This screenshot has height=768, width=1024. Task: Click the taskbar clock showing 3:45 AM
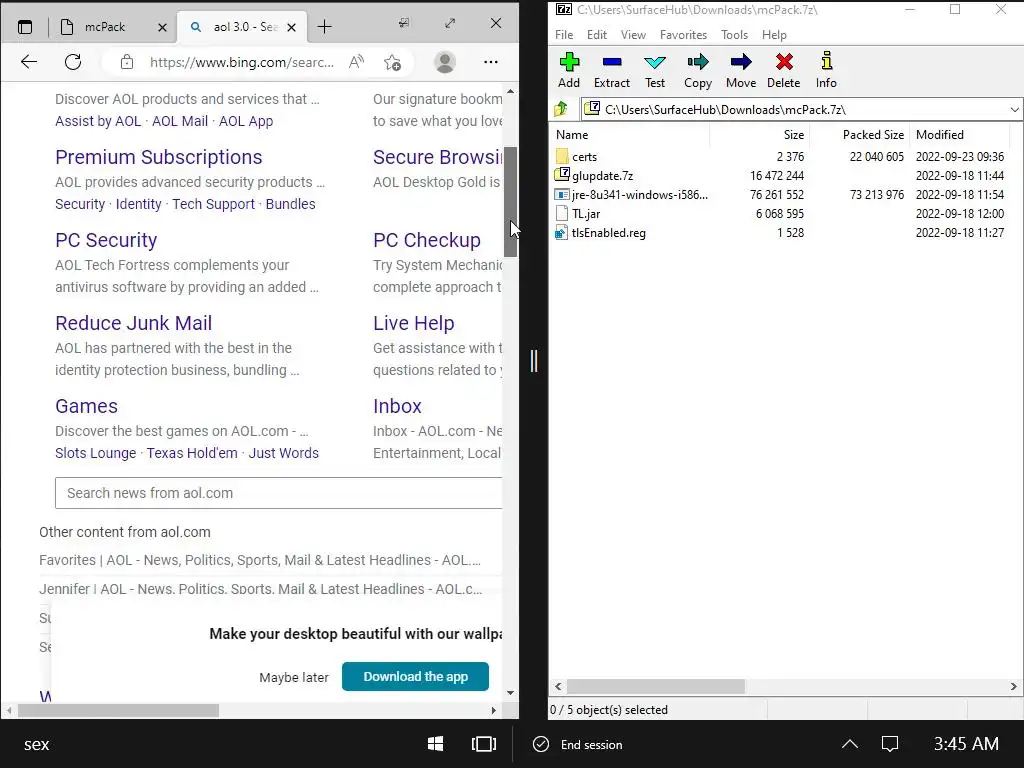pos(966,744)
